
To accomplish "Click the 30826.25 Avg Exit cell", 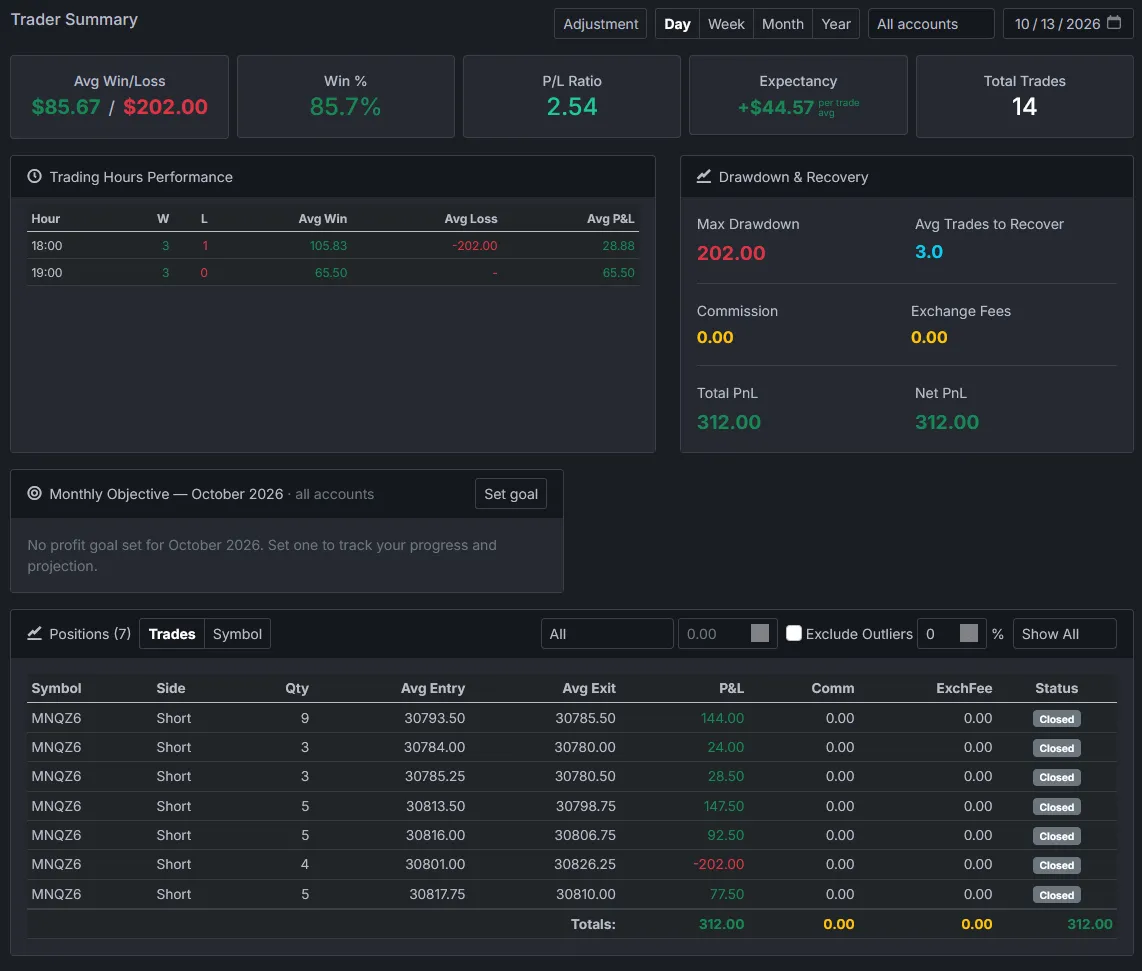I will coord(585,865).
